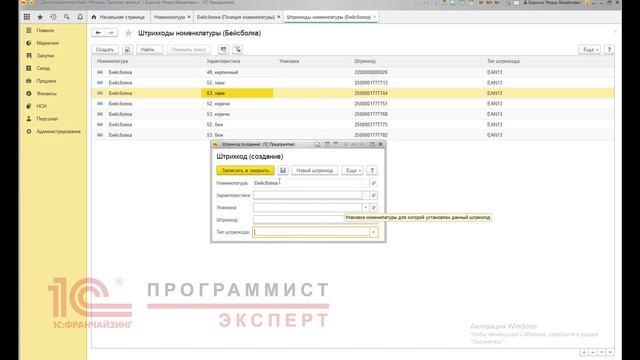
Task: Click the scanner icon after Отменить поиск
Action: (223, 49)
